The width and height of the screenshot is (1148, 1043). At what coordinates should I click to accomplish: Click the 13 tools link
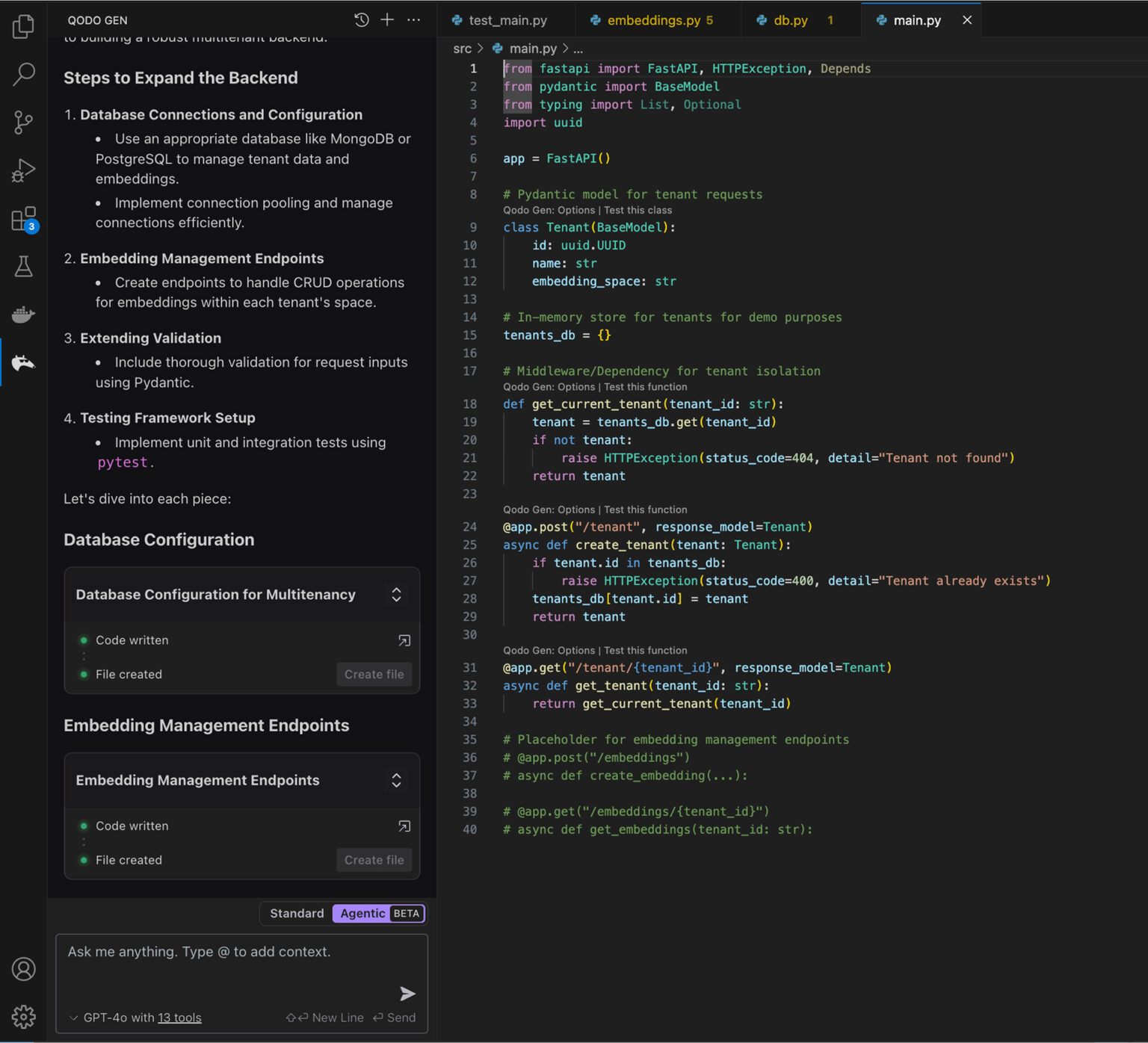pos(179,1018)
